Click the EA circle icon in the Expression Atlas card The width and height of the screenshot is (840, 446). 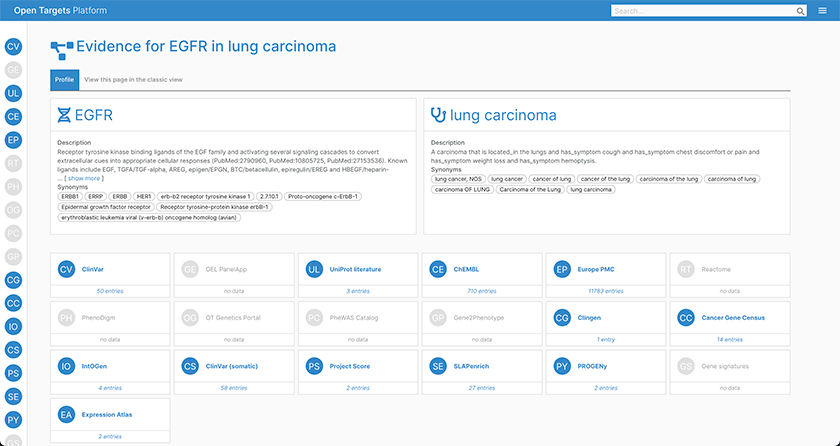tap(66, 414)
